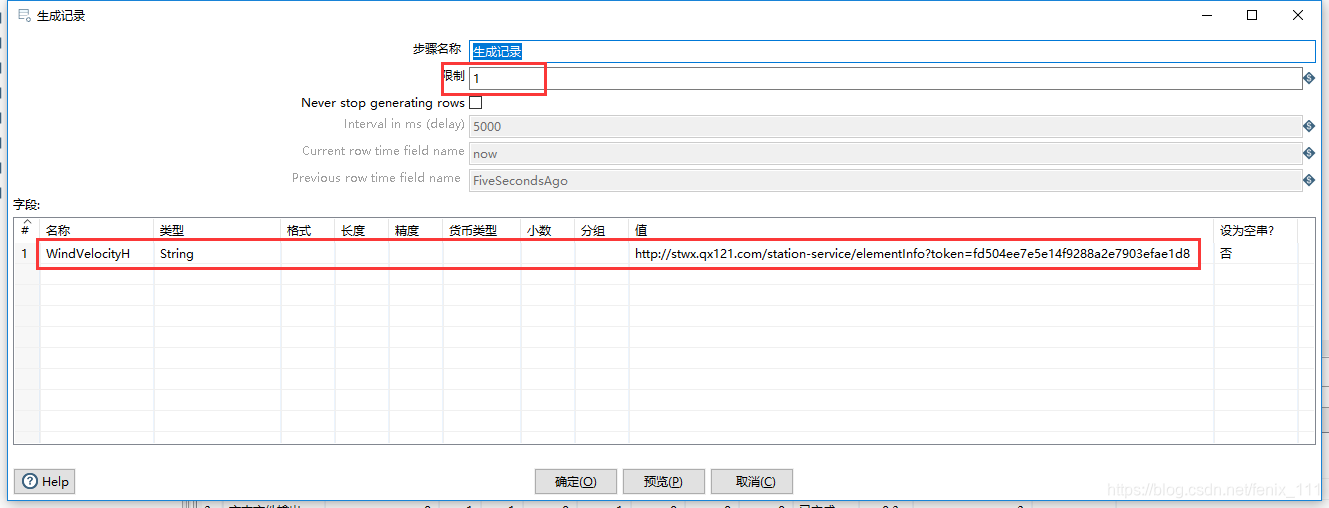Click the 否 cell in set-empty column
Image resolution: width=1329 pixels, height=508 pixels.
click(1257, 254)
